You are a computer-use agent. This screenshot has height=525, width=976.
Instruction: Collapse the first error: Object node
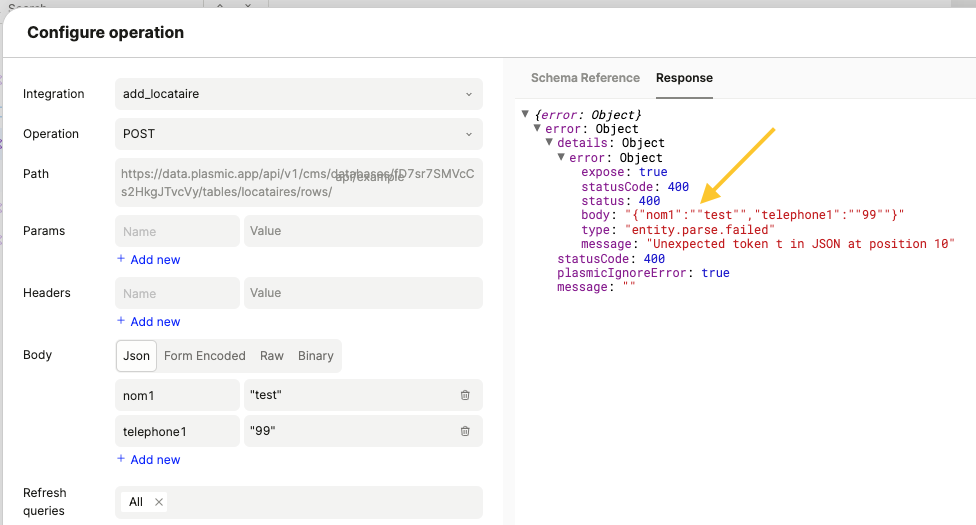coord(538,129)
